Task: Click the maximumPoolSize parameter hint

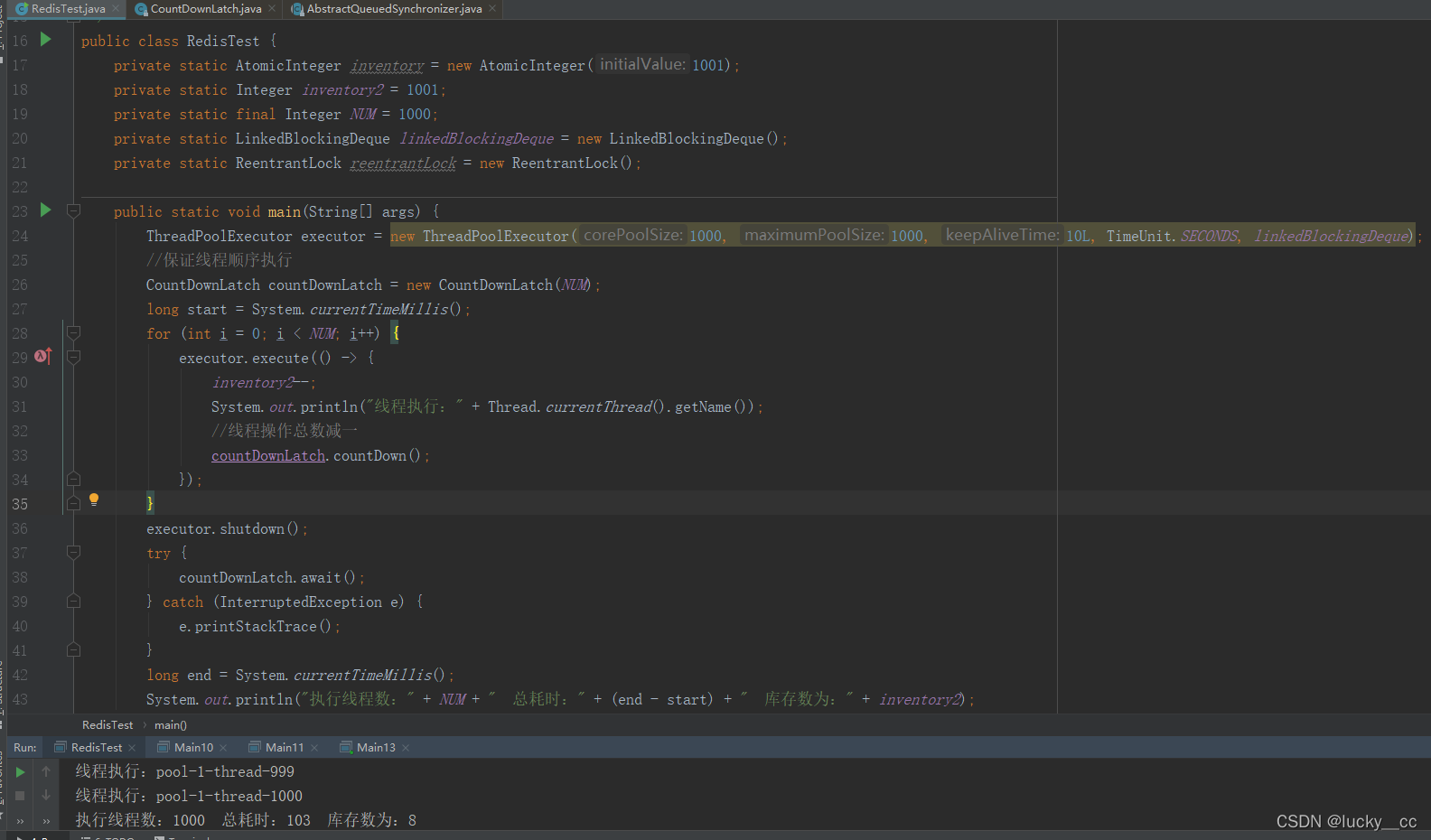Action: click(814, 235)
